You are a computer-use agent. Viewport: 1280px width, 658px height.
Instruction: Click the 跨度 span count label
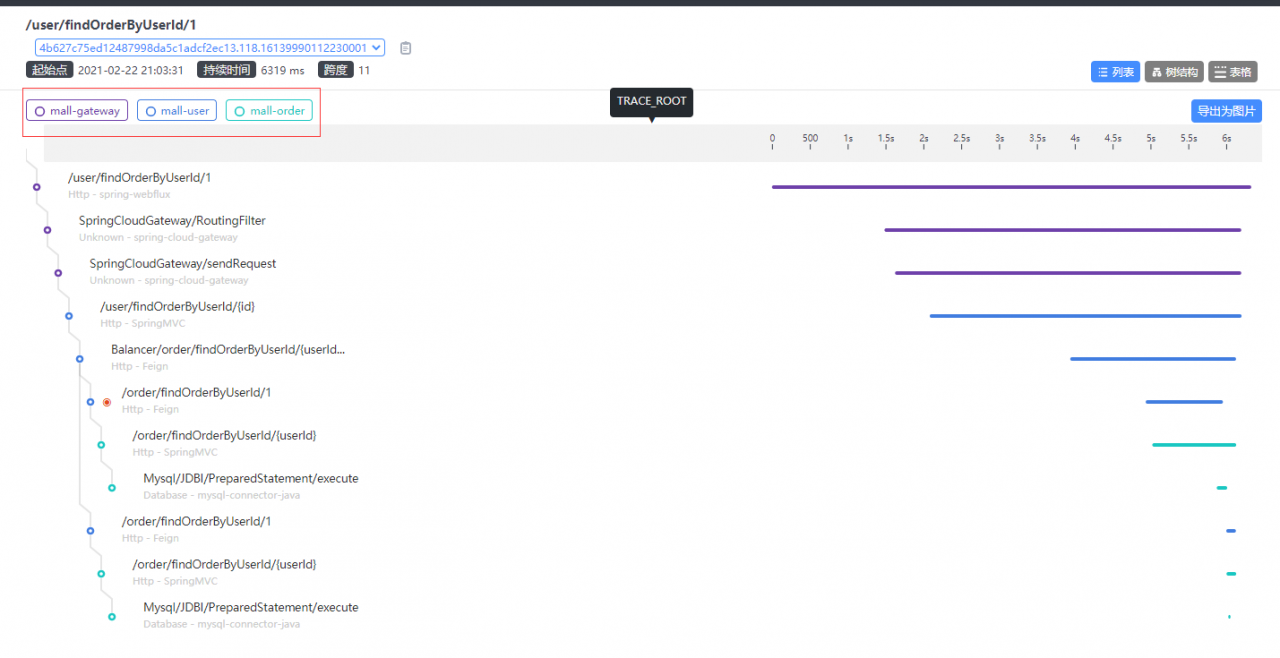pyautogui.click(x=336, y=70)
